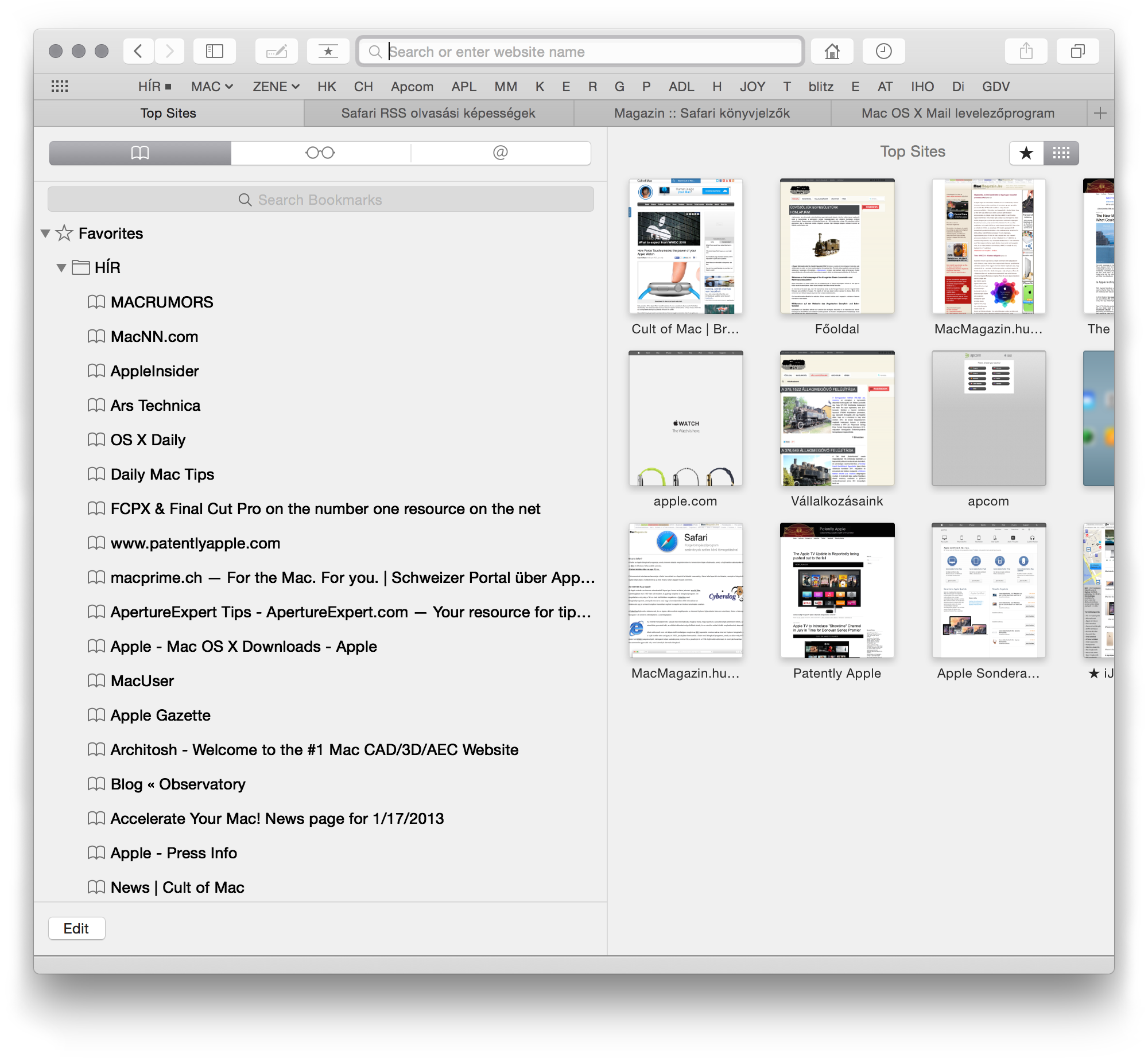Switch to Magazin :: Safari könyvjelzők tab
Screen dimensions: 1148x1058
pos(702,113)
